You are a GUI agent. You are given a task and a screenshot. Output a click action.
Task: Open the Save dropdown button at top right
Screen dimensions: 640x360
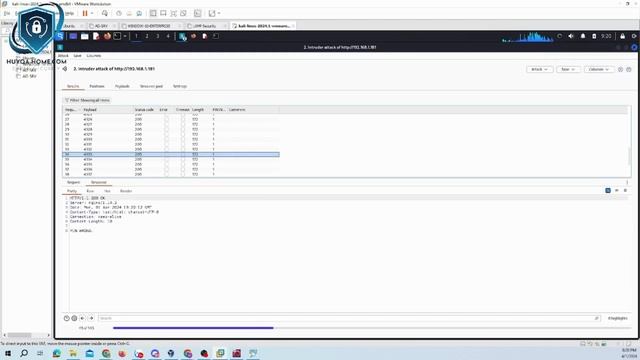pyautogui.click(x=568, y=69)
